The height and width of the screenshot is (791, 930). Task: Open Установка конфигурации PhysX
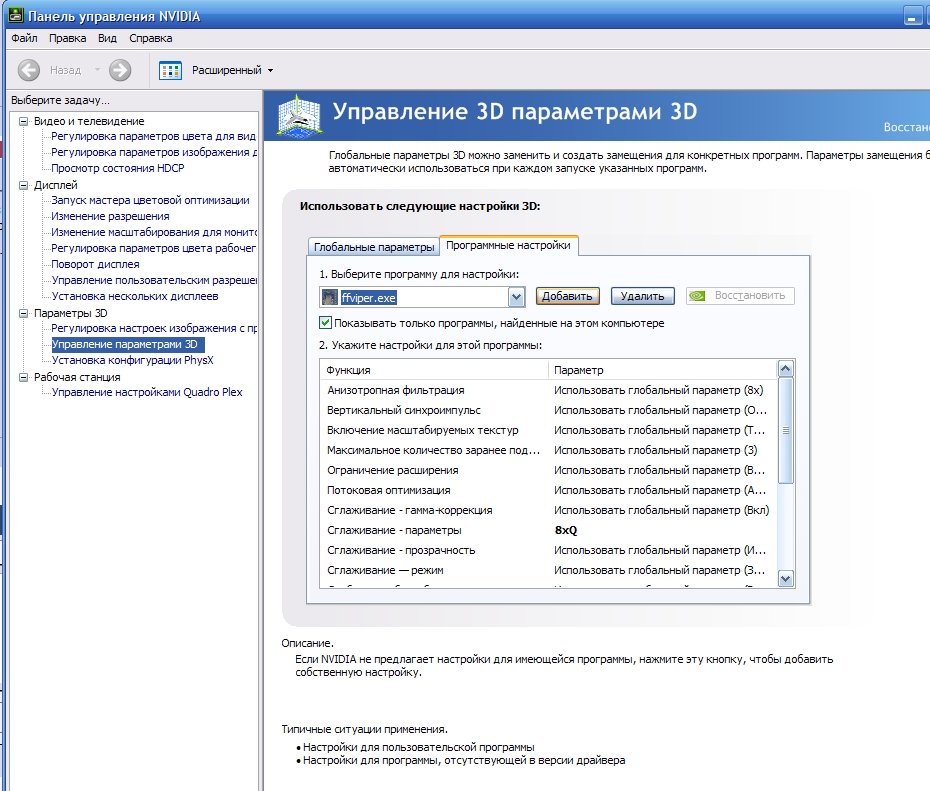[132, 361]
